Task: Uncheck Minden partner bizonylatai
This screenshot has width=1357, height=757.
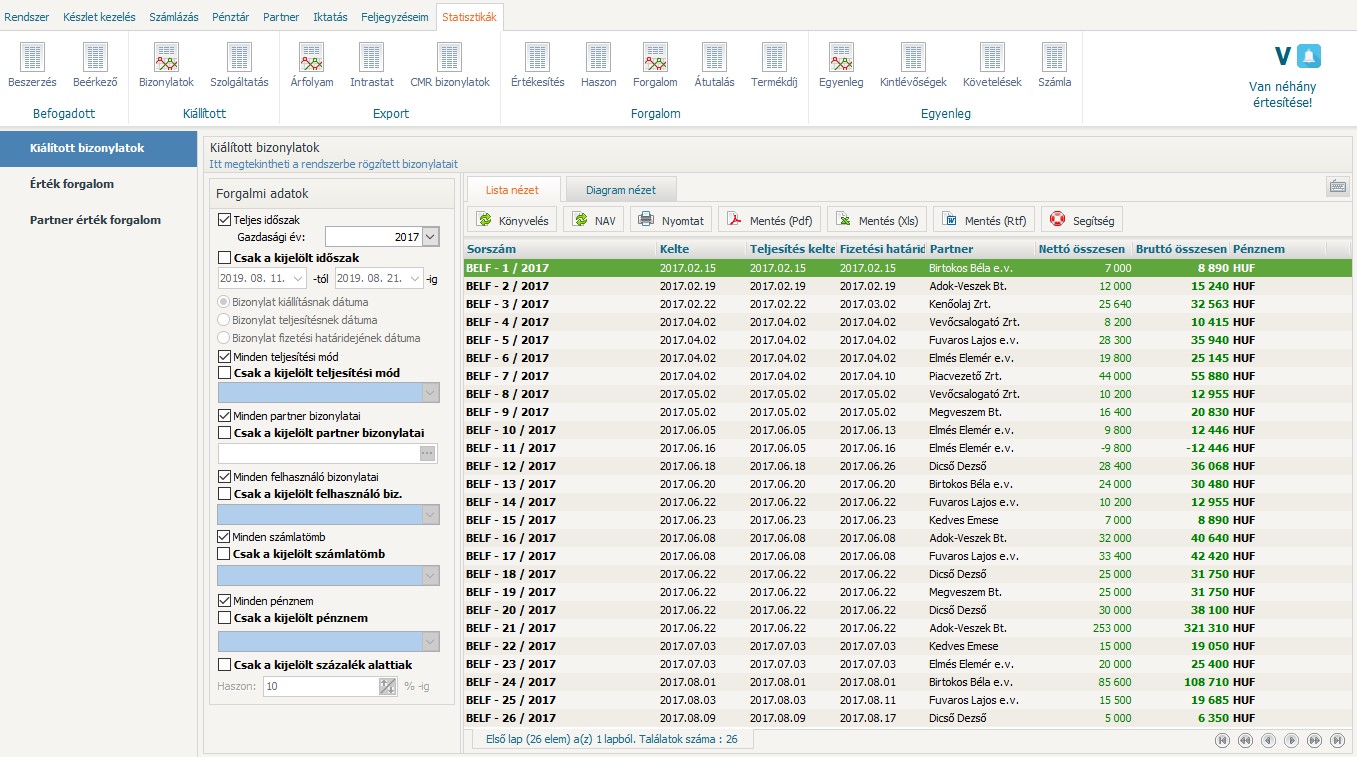Action: point(224,416)
